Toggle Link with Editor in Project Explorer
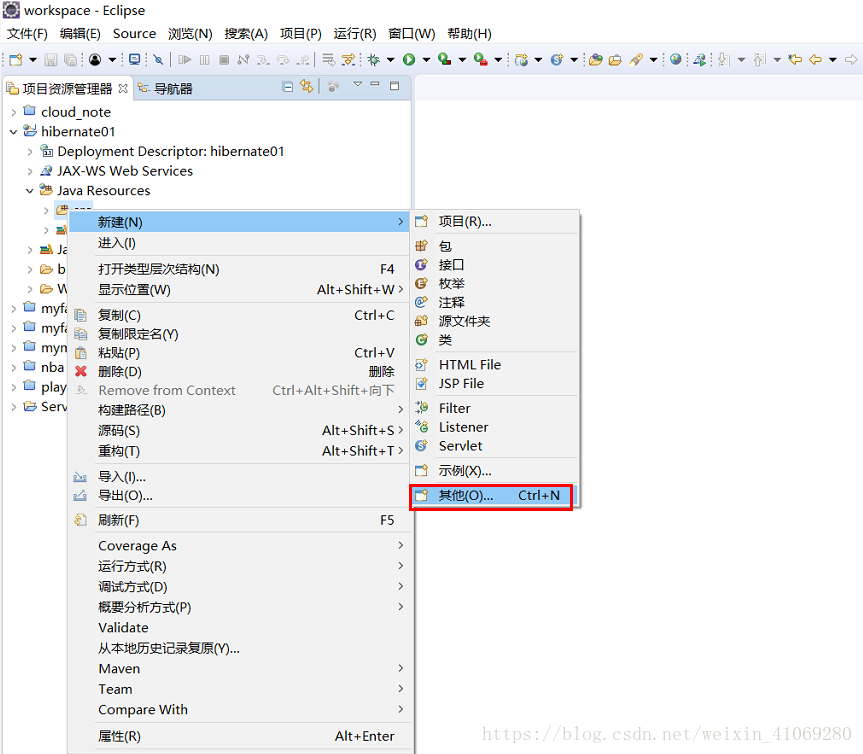The height and width of the screenshot is (754, 863). pos(307,86)
